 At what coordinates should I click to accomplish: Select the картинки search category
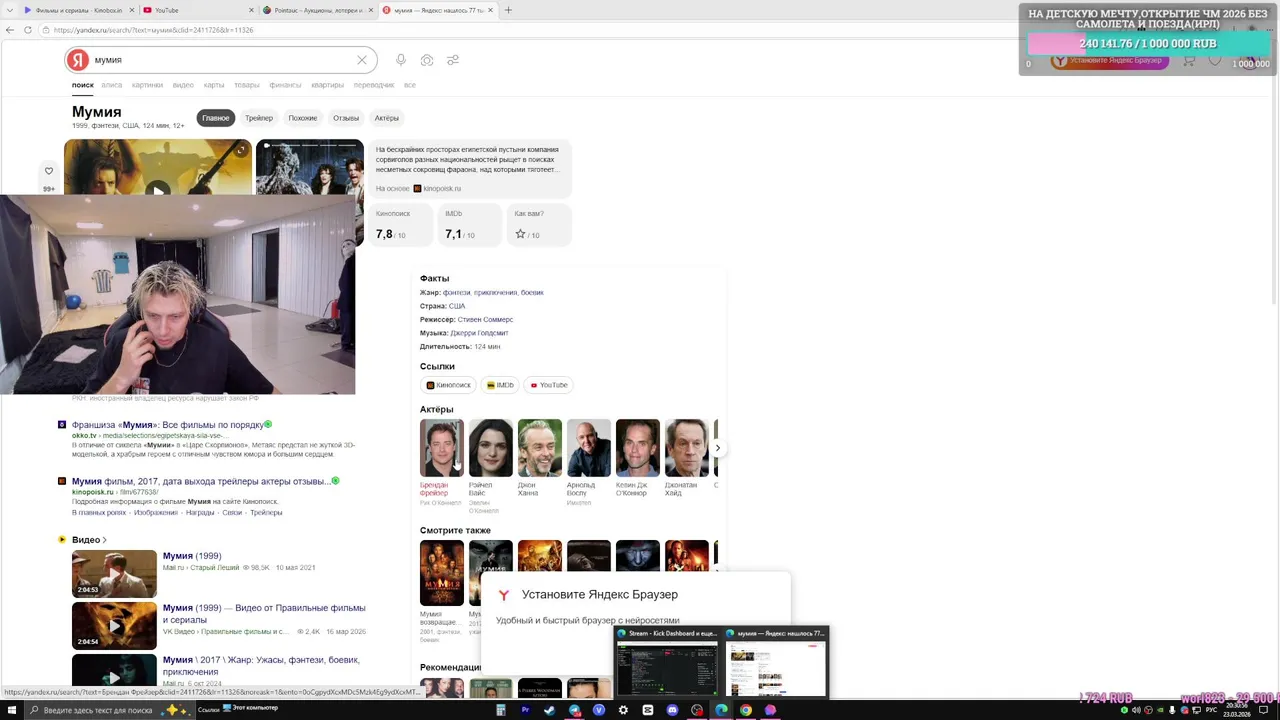[x=147, y=85]
